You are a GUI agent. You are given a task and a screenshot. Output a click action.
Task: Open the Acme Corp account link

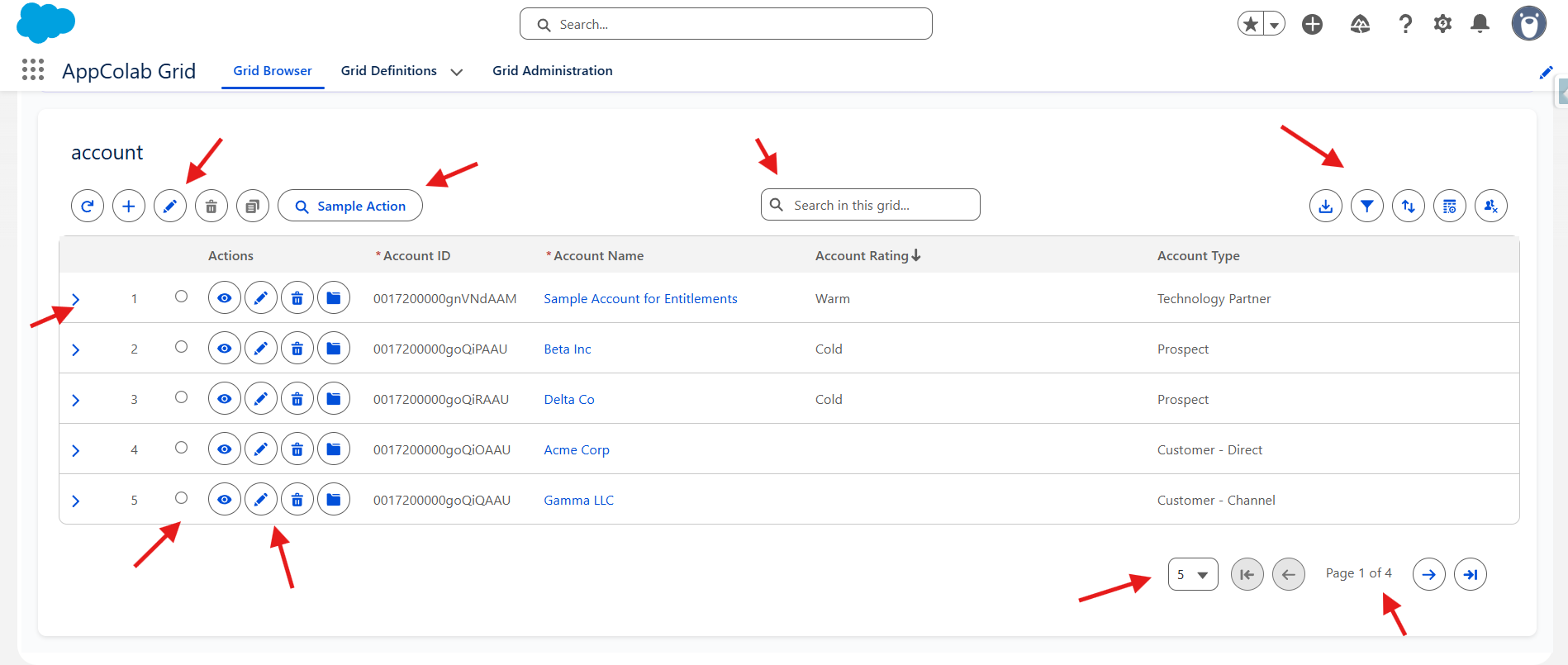[x=577, y=450]
